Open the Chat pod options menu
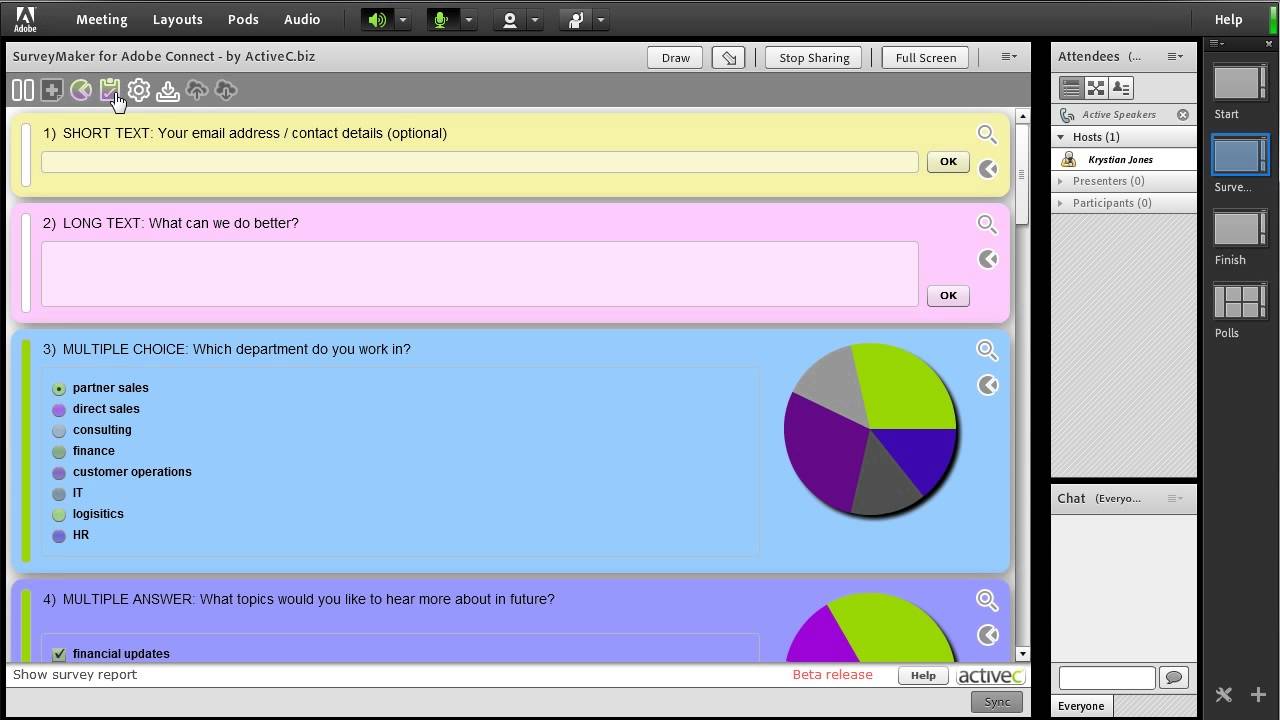 coord(1175,498)
